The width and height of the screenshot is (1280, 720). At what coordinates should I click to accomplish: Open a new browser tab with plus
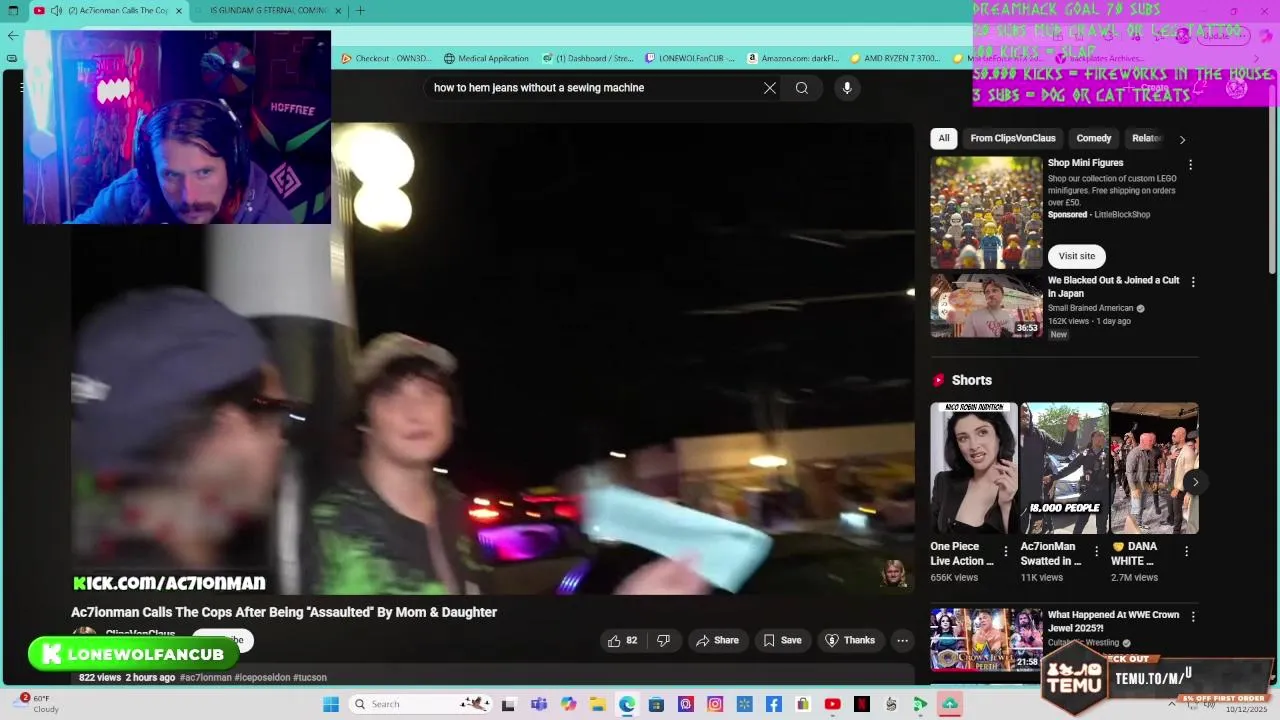coord(360,11)
